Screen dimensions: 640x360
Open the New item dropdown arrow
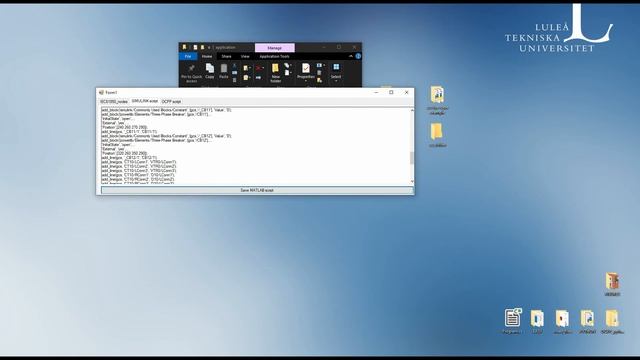click(x=291, y=64)
